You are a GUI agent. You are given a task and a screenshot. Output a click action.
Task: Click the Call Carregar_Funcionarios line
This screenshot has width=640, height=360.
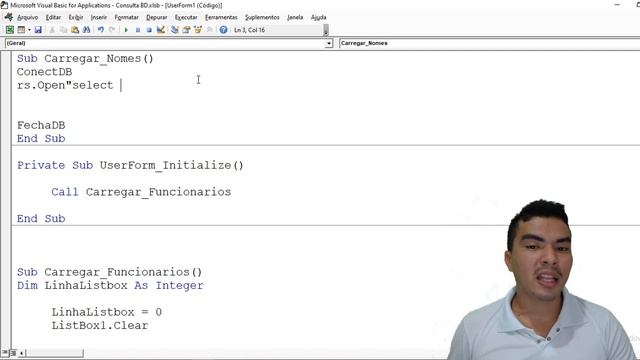click(x=141, y=192)
